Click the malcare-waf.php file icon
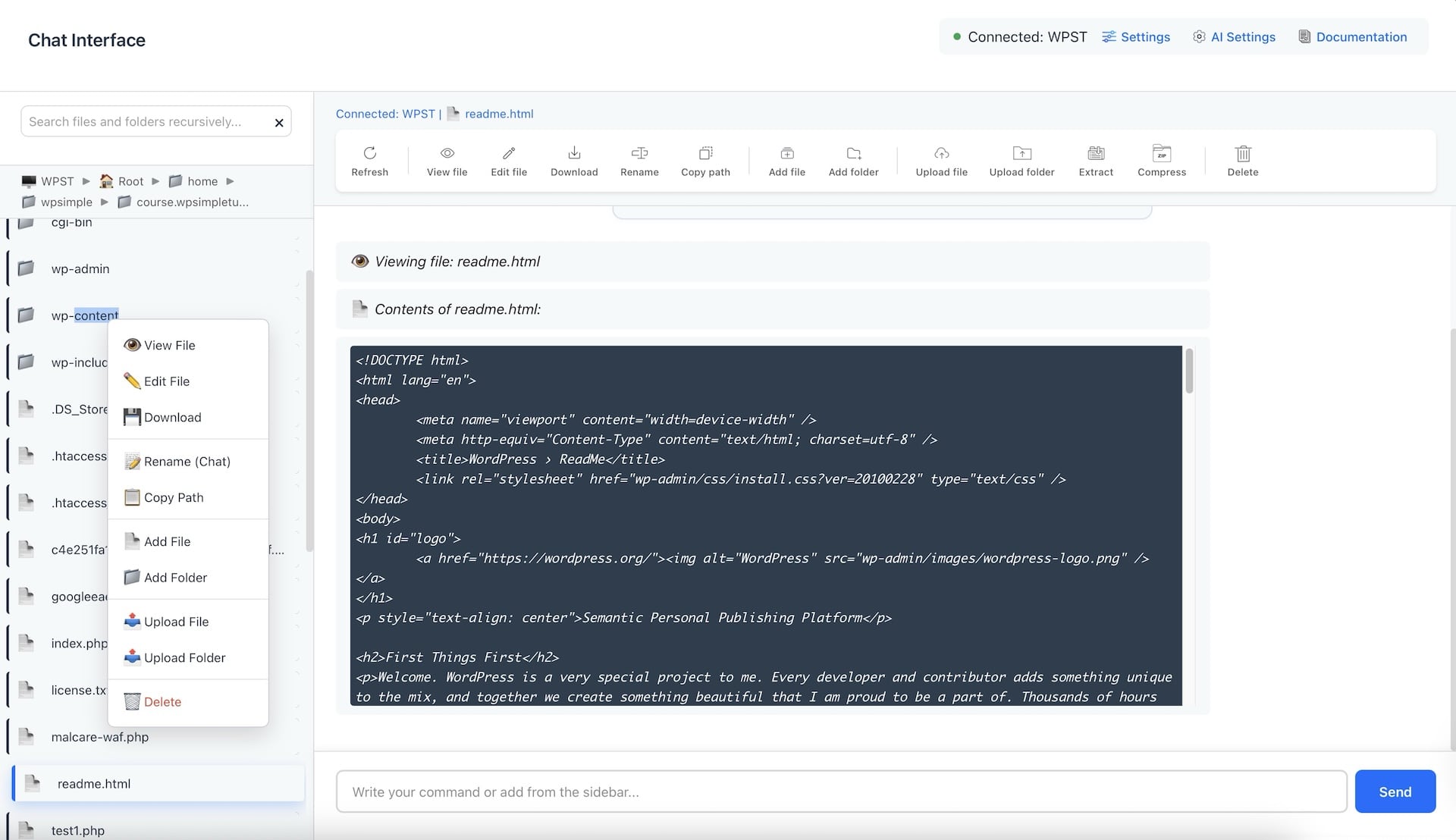Viewport: 1456px width, 840px height. [x=27, y=737]
